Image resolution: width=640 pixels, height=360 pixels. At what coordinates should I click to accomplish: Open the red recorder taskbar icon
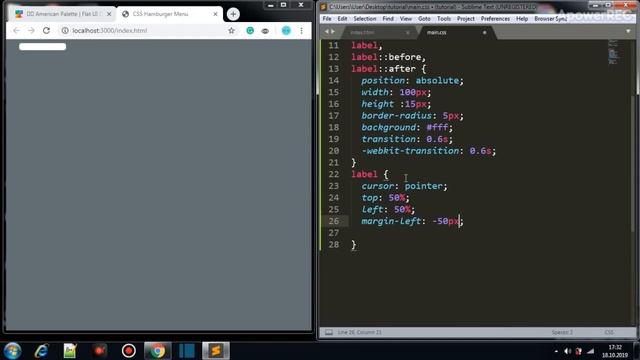pos(99,351)
